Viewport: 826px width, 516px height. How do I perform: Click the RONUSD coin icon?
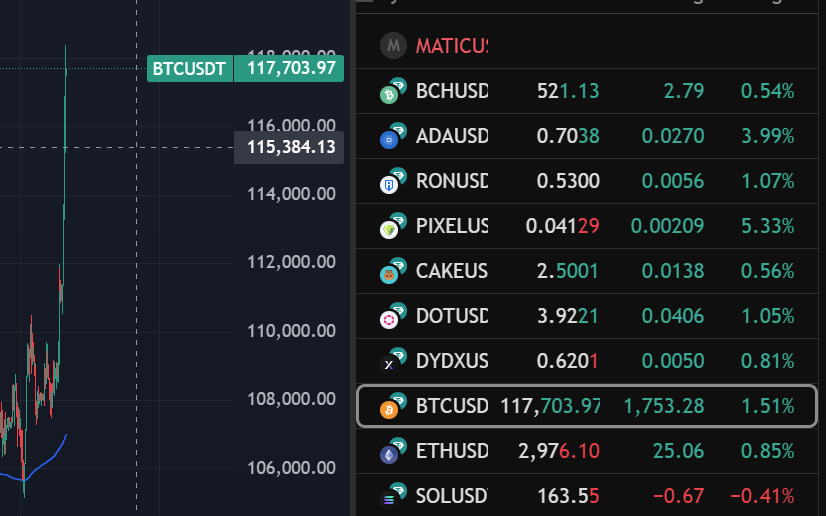point(393,181)
